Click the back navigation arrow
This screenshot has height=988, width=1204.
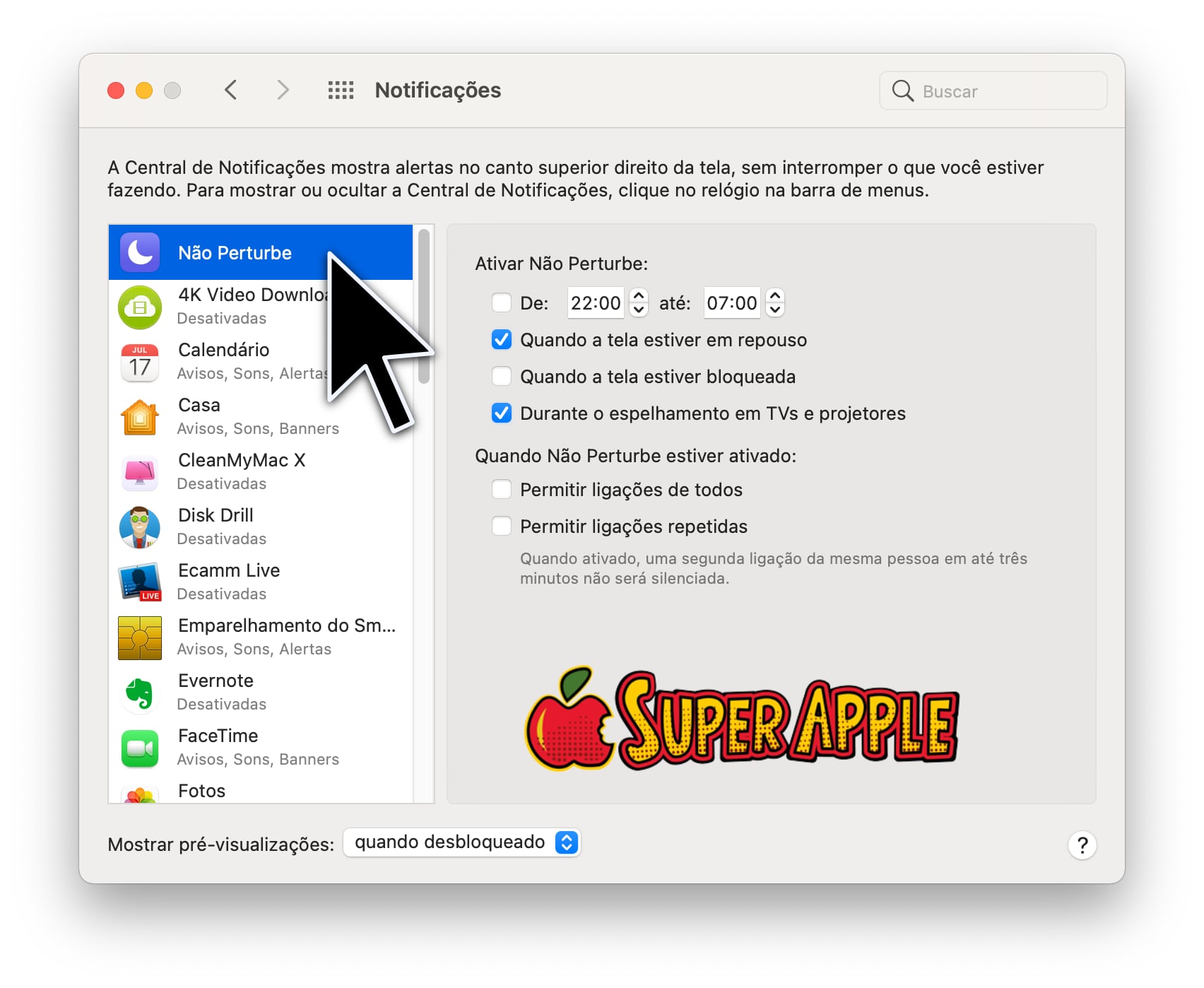(230, 90)
